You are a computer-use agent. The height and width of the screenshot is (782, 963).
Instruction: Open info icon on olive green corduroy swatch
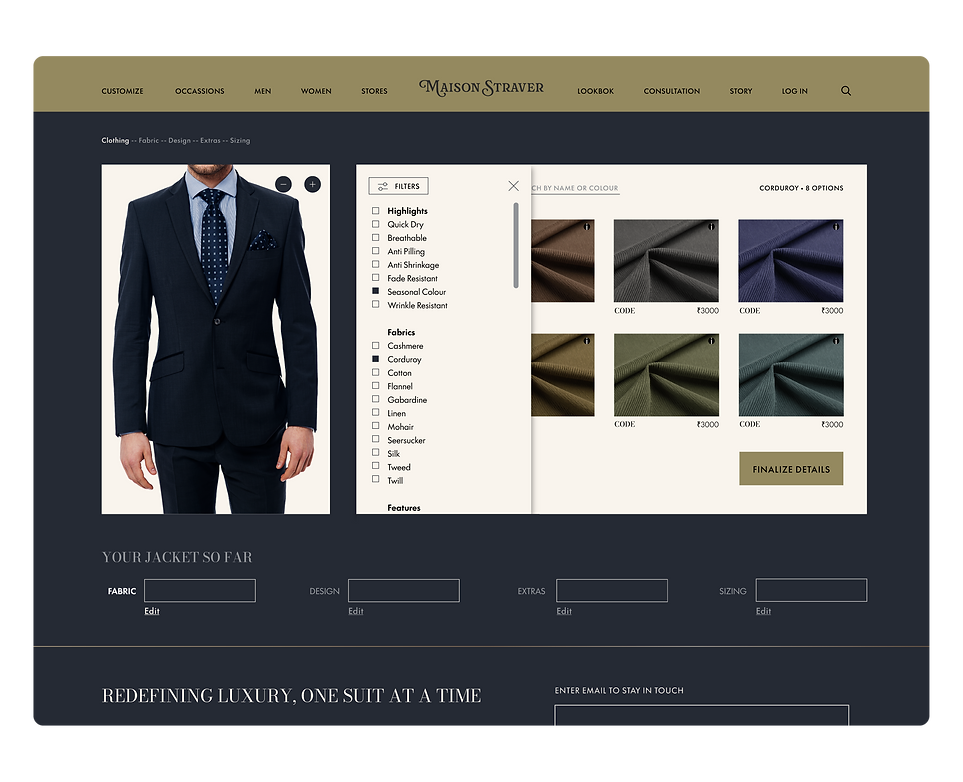(711, 340)
